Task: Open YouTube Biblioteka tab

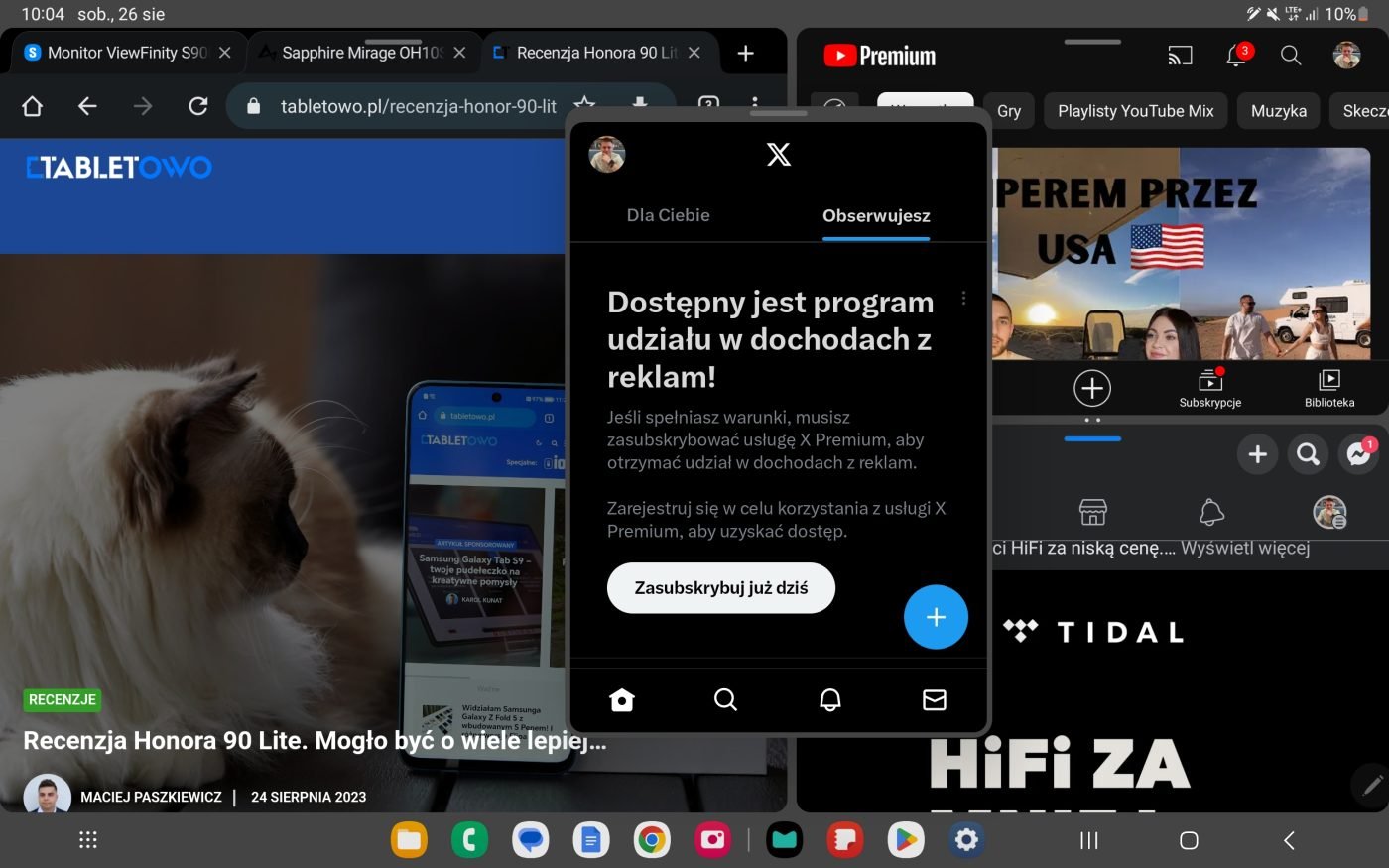Action: click(1329, 388)
